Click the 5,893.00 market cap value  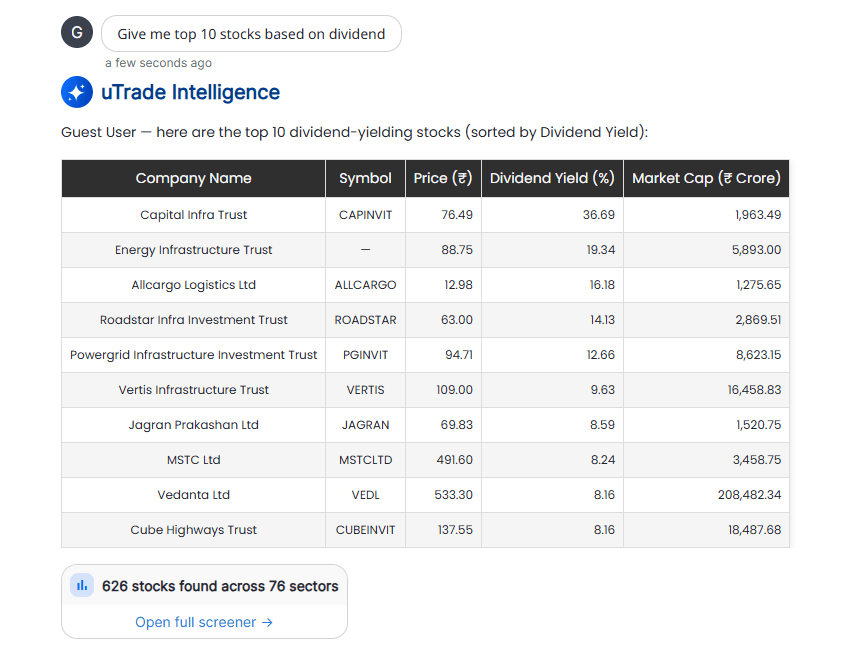coord(756,249)
